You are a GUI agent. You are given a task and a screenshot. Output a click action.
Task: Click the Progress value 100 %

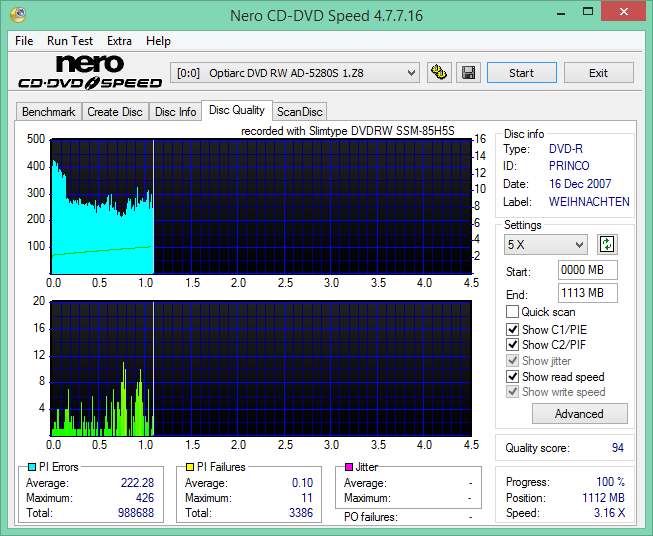(x=611, y=482)
